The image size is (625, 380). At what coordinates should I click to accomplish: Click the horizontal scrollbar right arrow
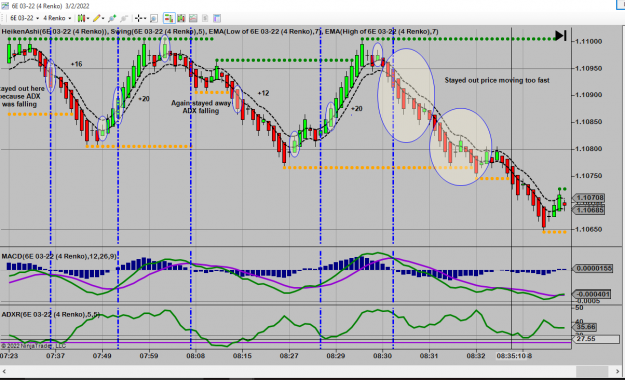(x=618, y=372)
